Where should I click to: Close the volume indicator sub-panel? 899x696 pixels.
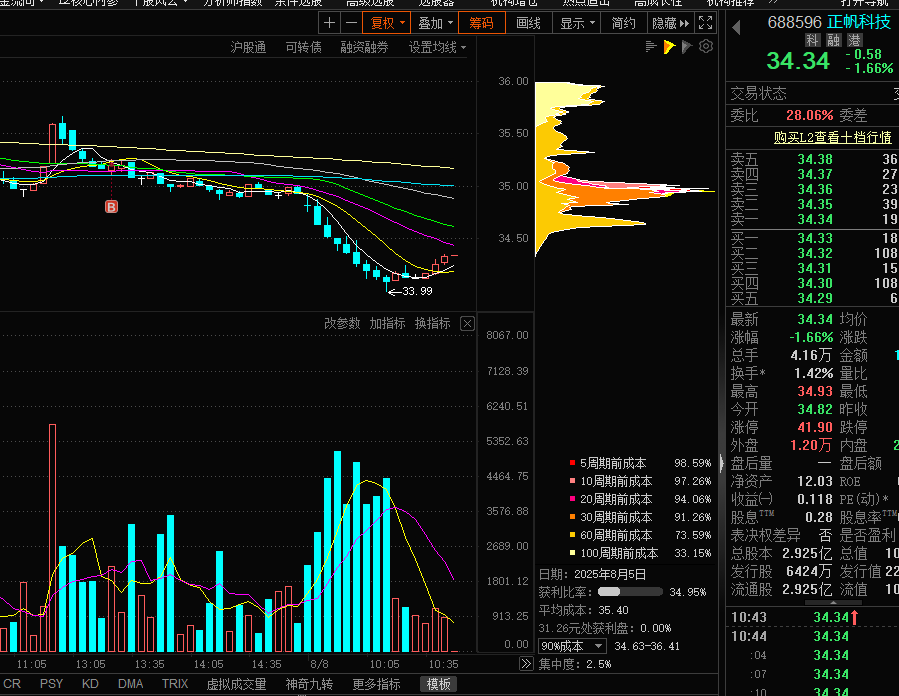coord(467,323)
